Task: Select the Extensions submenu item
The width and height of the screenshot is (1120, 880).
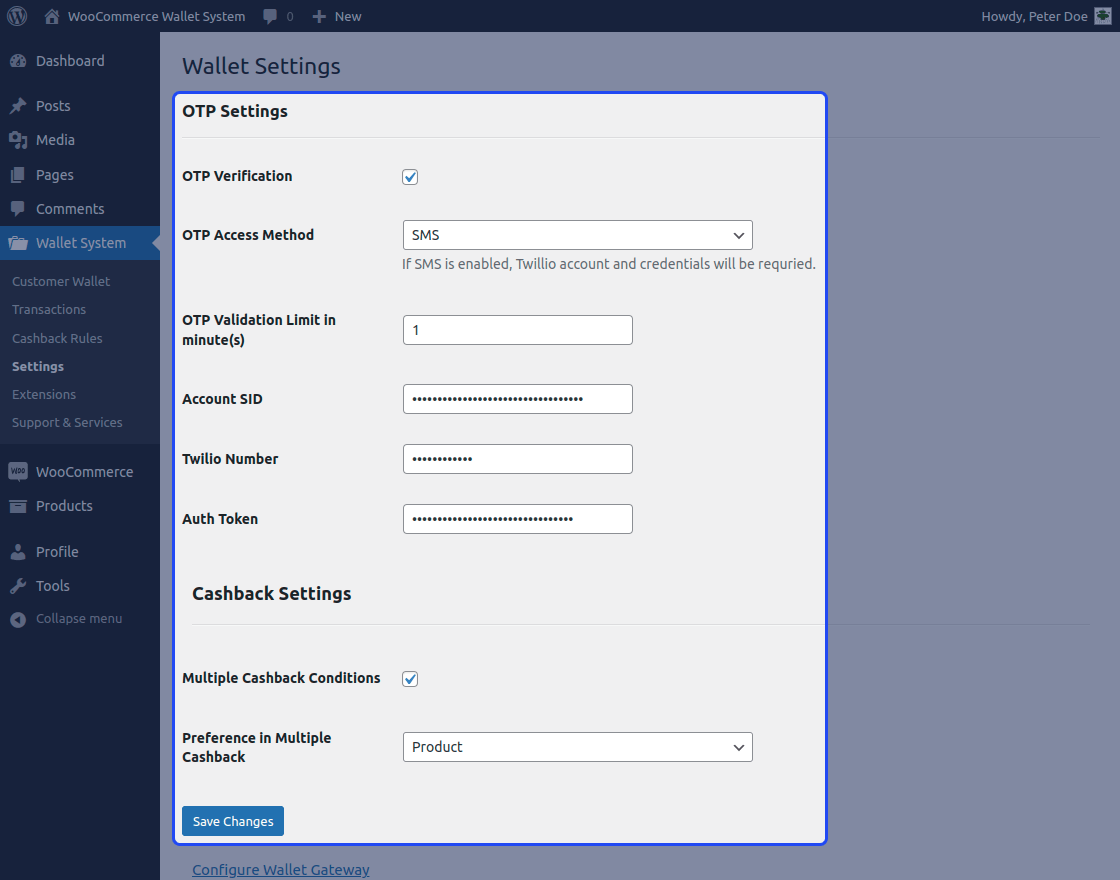Action: click(44, 394)
